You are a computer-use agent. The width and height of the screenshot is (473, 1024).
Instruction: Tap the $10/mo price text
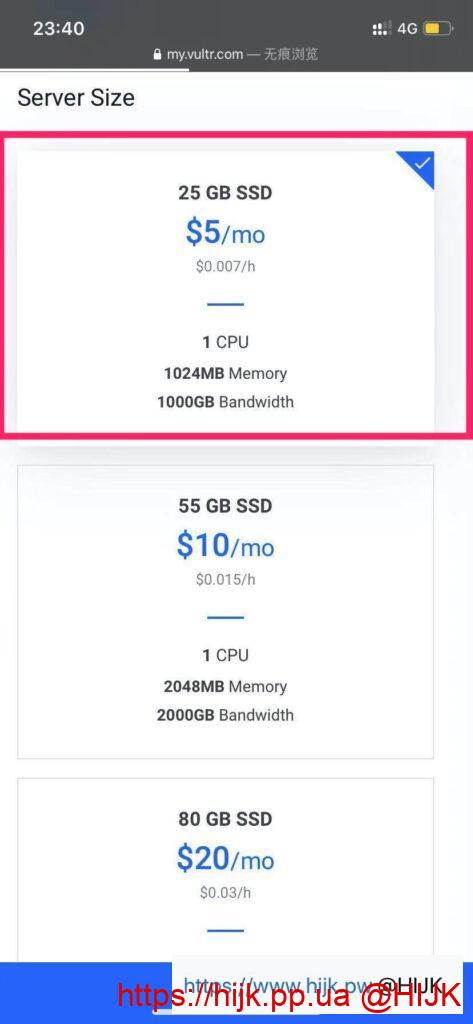click(225, 545)
